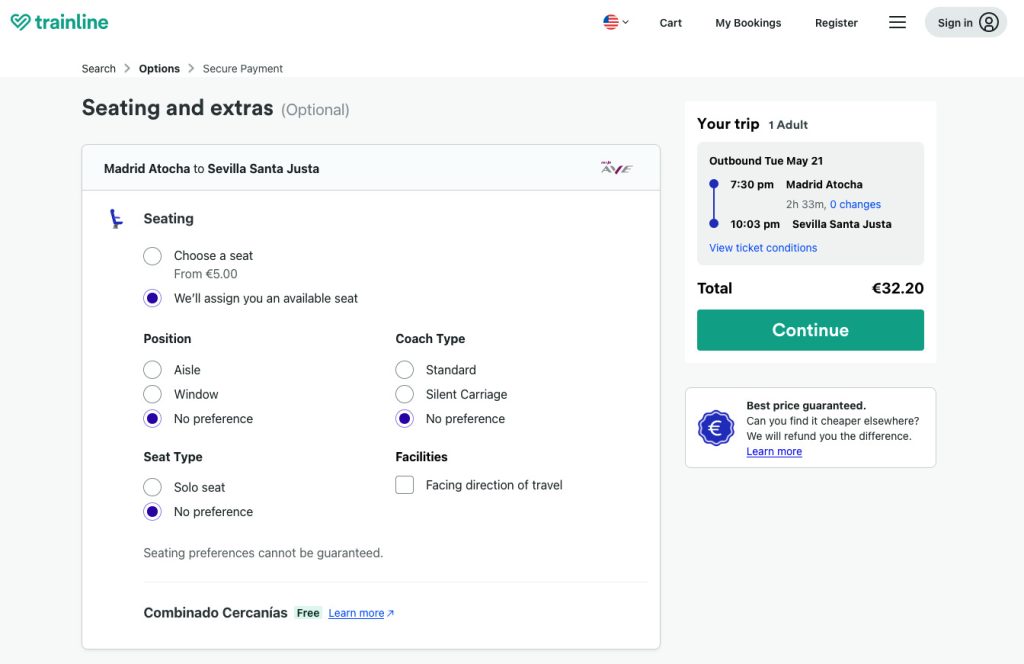Image resolution: width=1024 pixels, height=664 pixels.
Task: Select No preference under Coach Type
Action: click(404, 419)
